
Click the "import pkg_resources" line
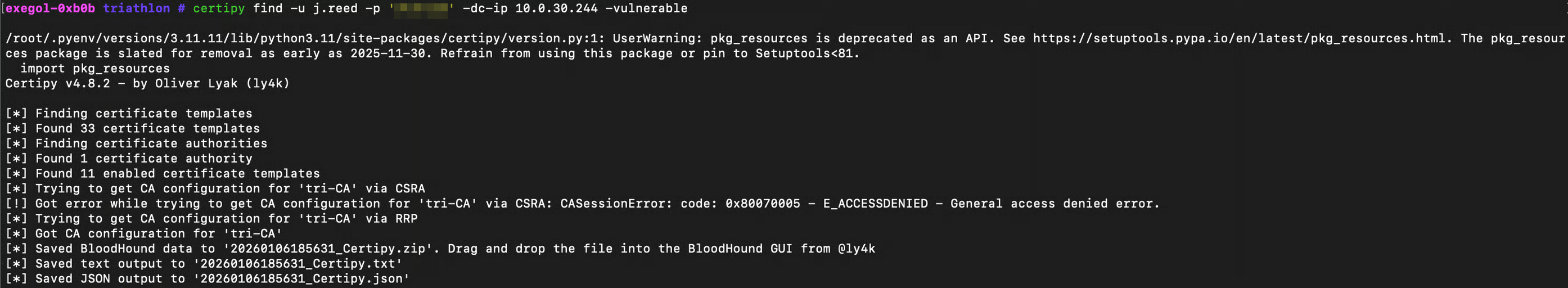tap(95, 68)
